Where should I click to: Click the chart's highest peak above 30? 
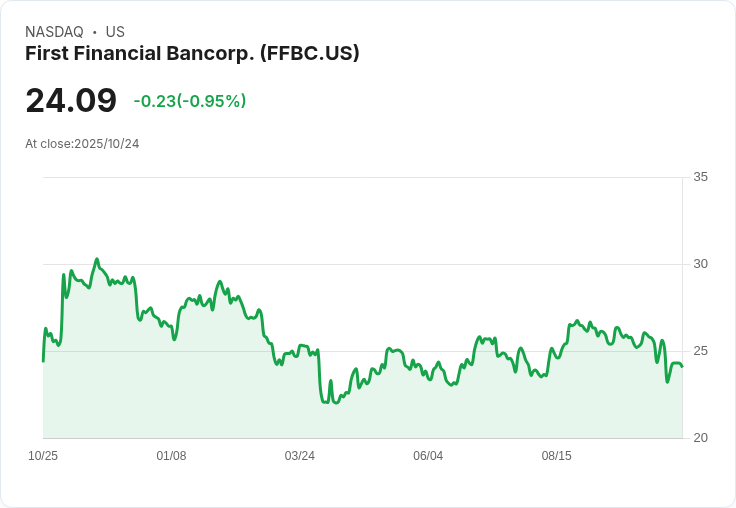click(x=97, y=259)
